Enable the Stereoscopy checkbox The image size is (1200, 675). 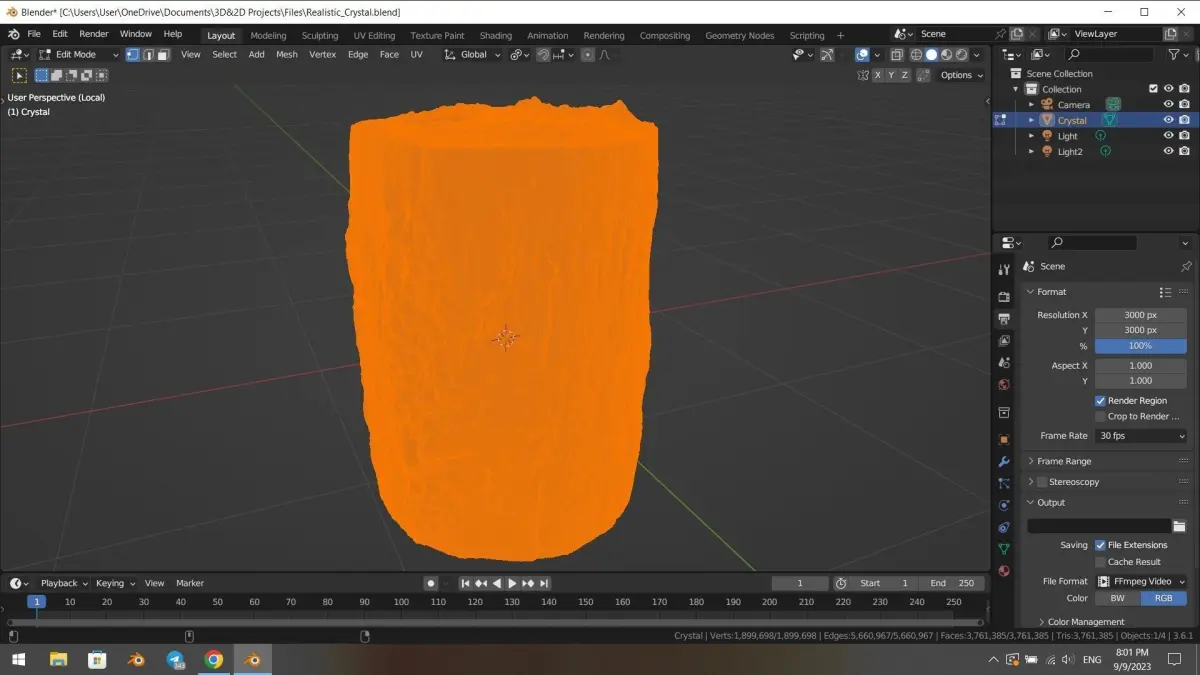pos(1042,482)
